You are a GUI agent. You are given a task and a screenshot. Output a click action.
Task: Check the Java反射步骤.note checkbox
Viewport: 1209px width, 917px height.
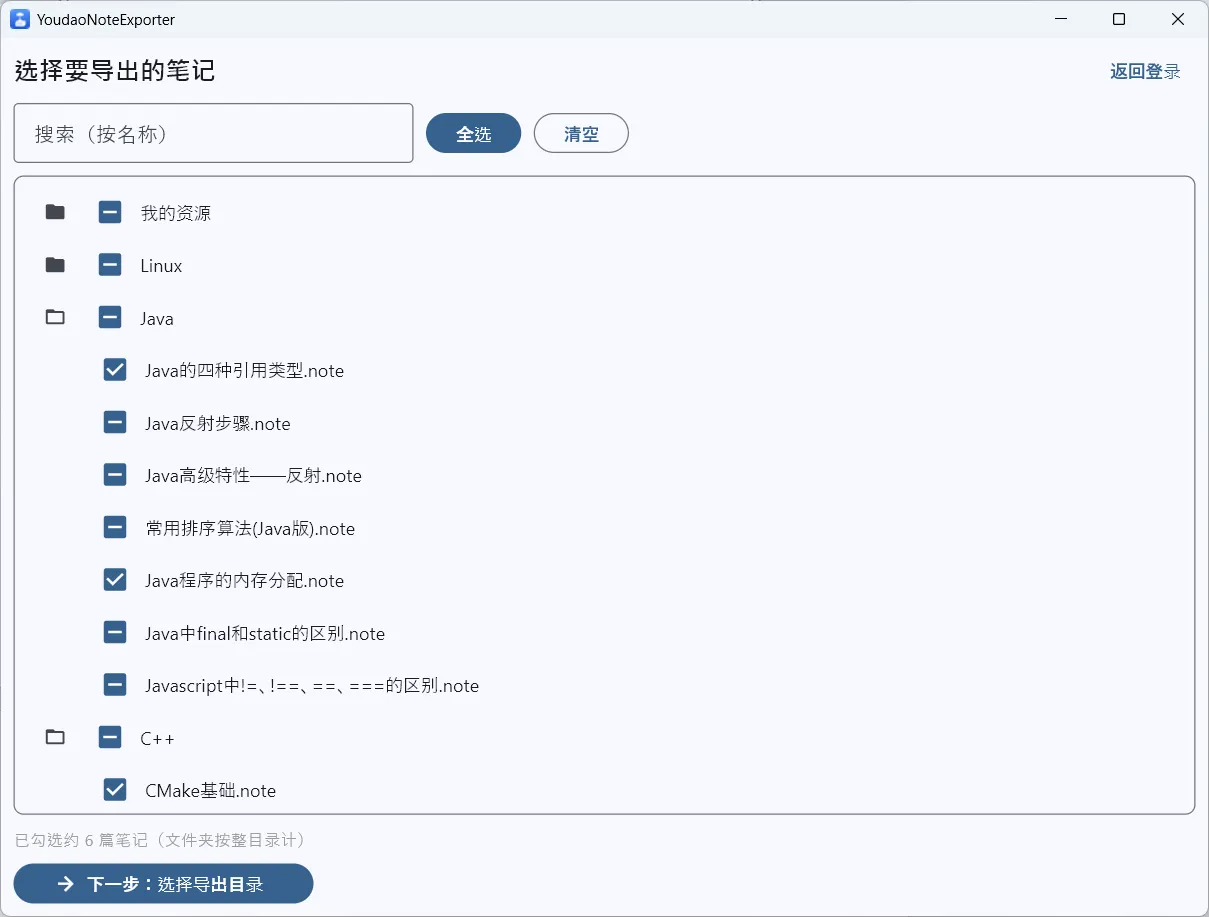(115, 423)
